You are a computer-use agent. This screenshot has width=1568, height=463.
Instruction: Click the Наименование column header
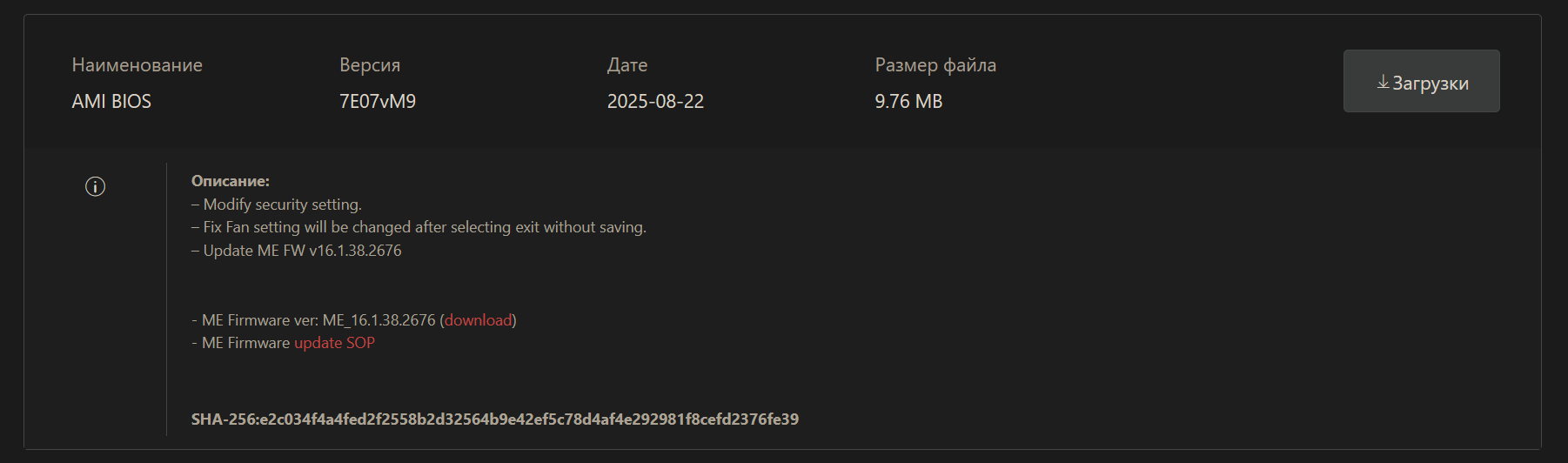[137, 65]
